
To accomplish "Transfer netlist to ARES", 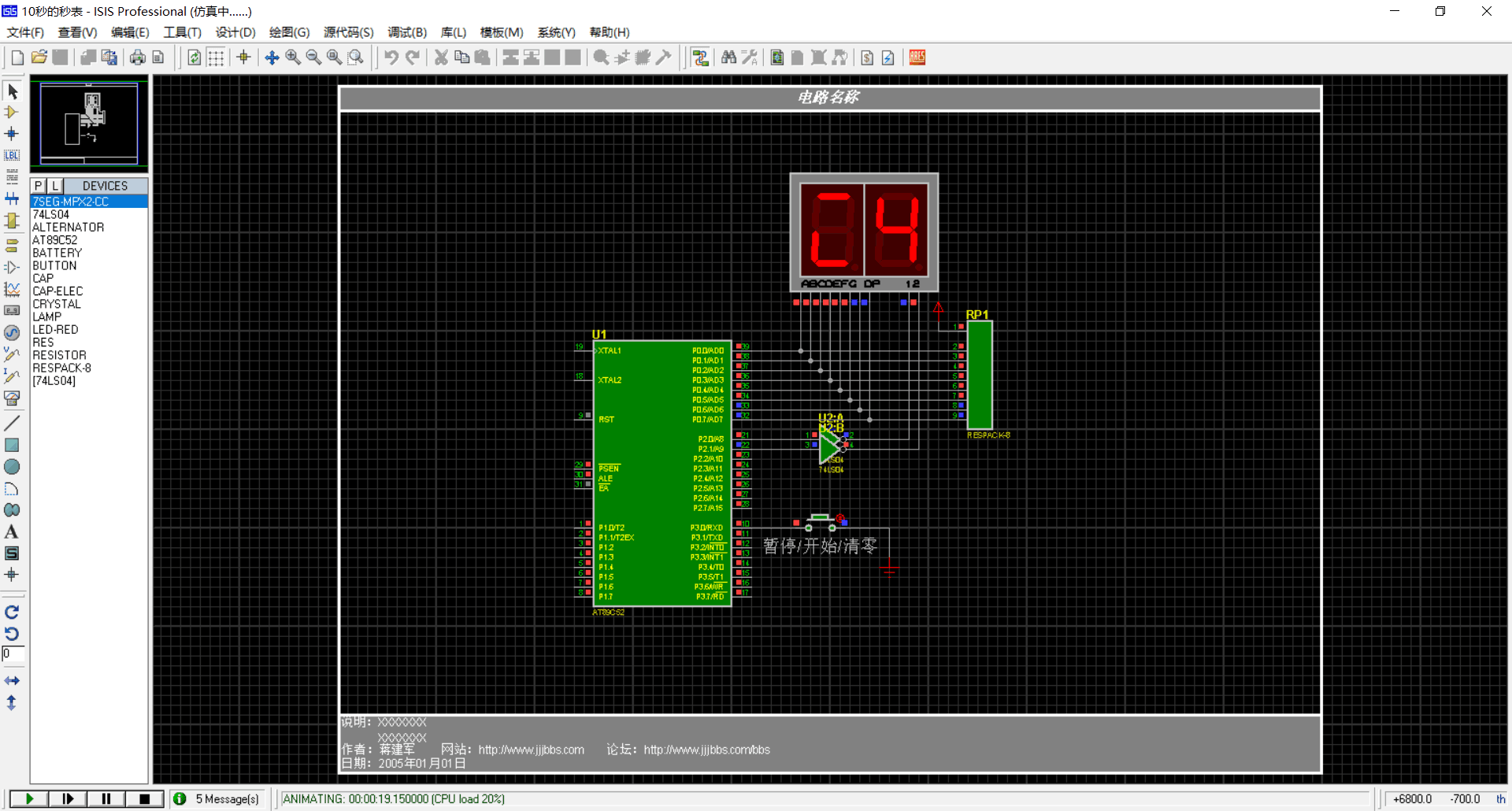I will 917,57.
